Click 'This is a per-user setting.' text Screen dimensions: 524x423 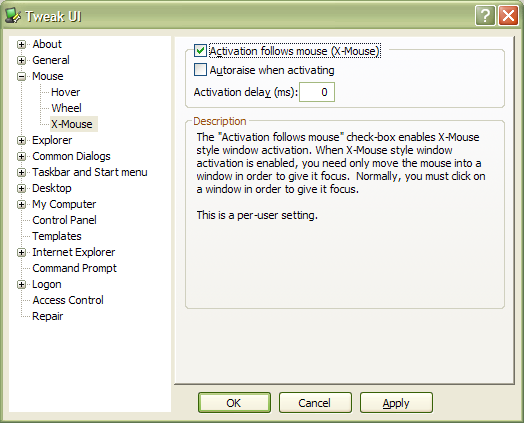point(257,215)
